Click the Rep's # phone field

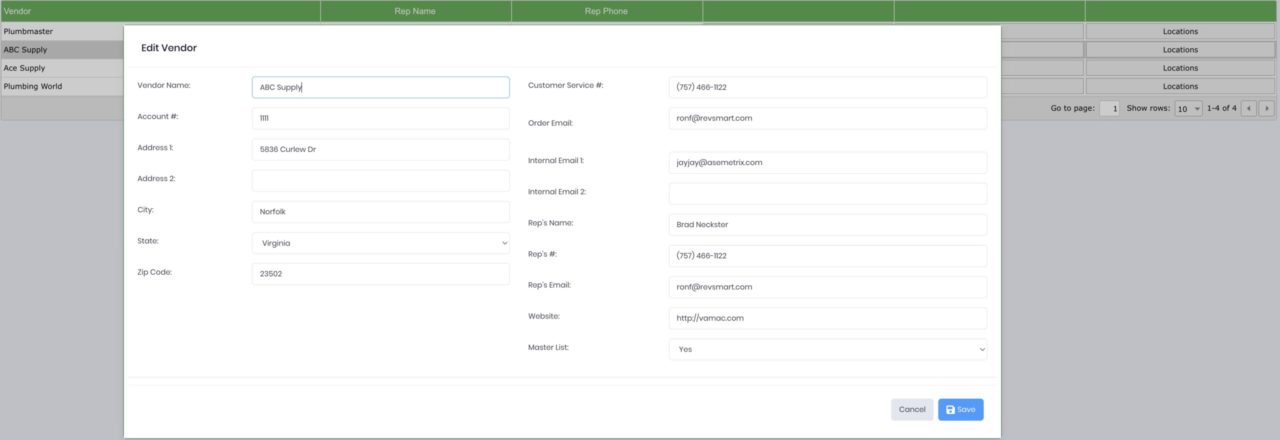click(827, 255)
